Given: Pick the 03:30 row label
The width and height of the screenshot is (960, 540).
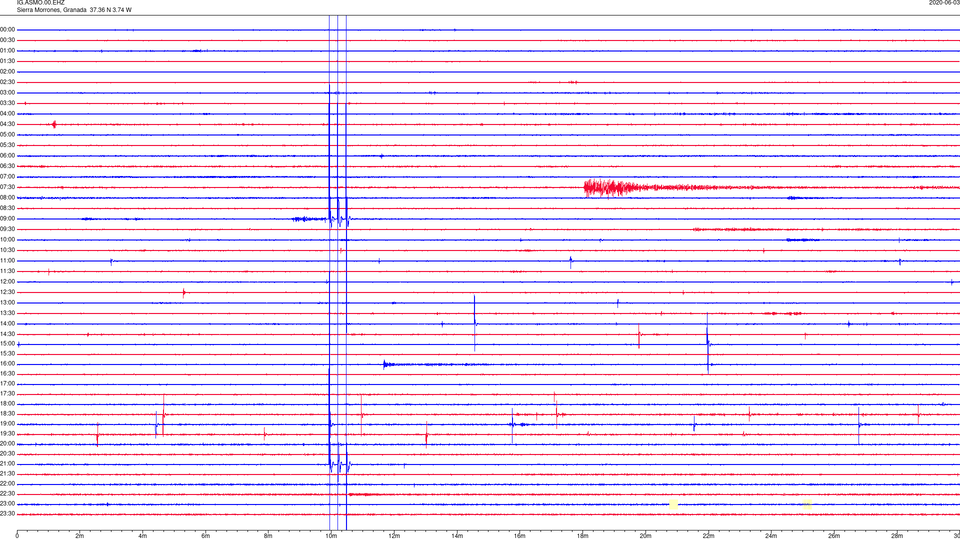Looking at the screenshot, I should [8, 103].
